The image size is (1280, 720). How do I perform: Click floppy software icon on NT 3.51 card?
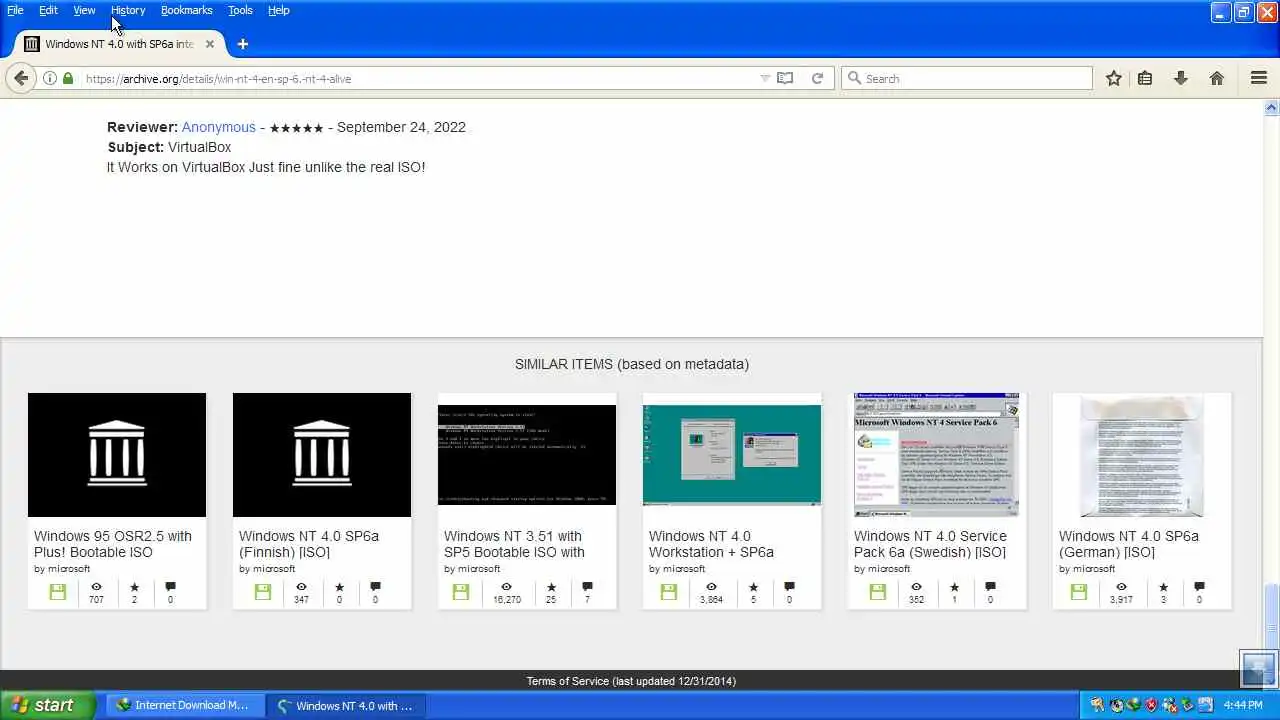(x=461, y=592)
